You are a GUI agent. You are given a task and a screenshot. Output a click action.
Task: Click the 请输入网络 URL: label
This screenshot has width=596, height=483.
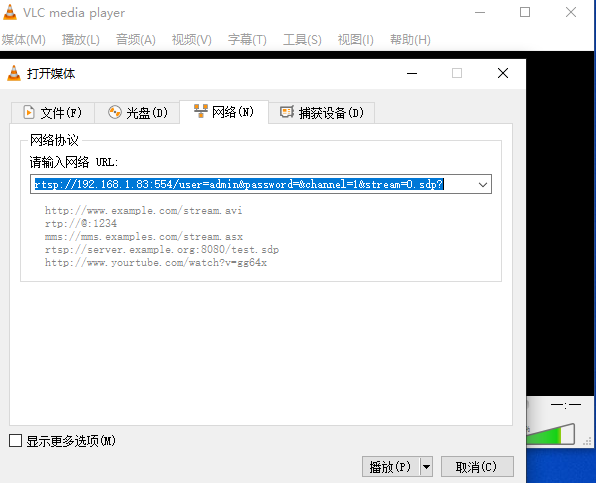click(x=74, y=162)
